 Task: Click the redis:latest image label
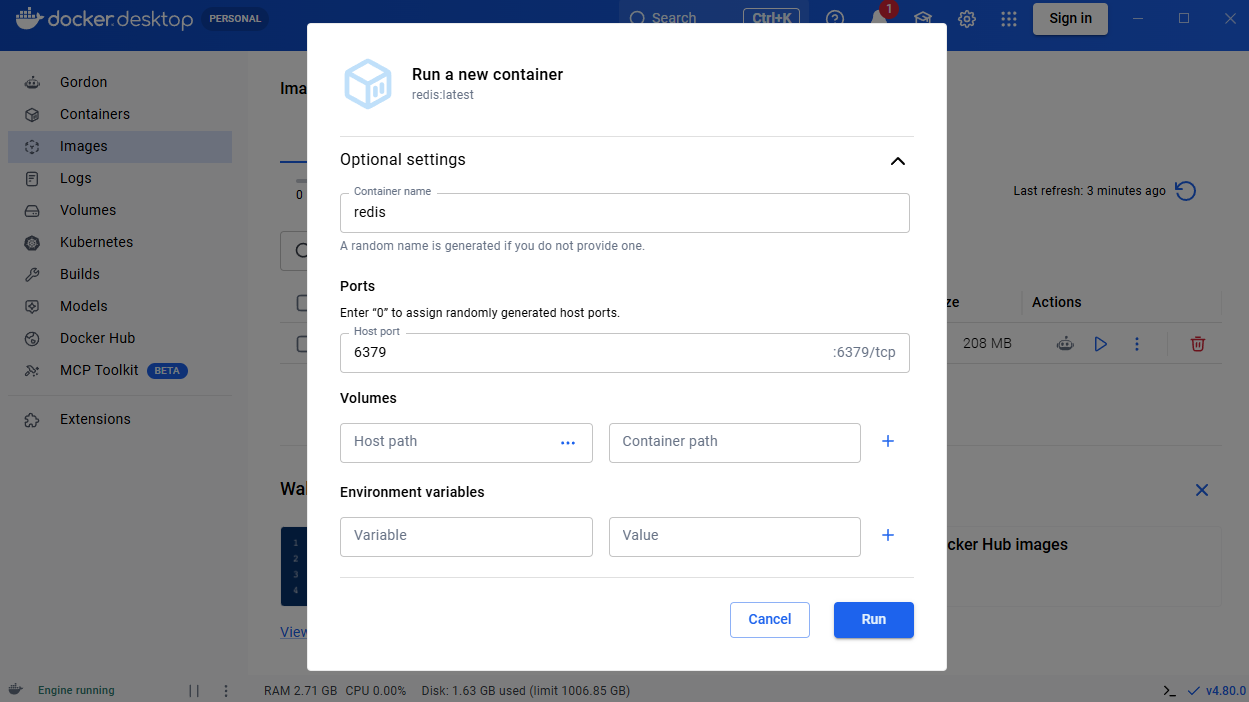[443, 95]
